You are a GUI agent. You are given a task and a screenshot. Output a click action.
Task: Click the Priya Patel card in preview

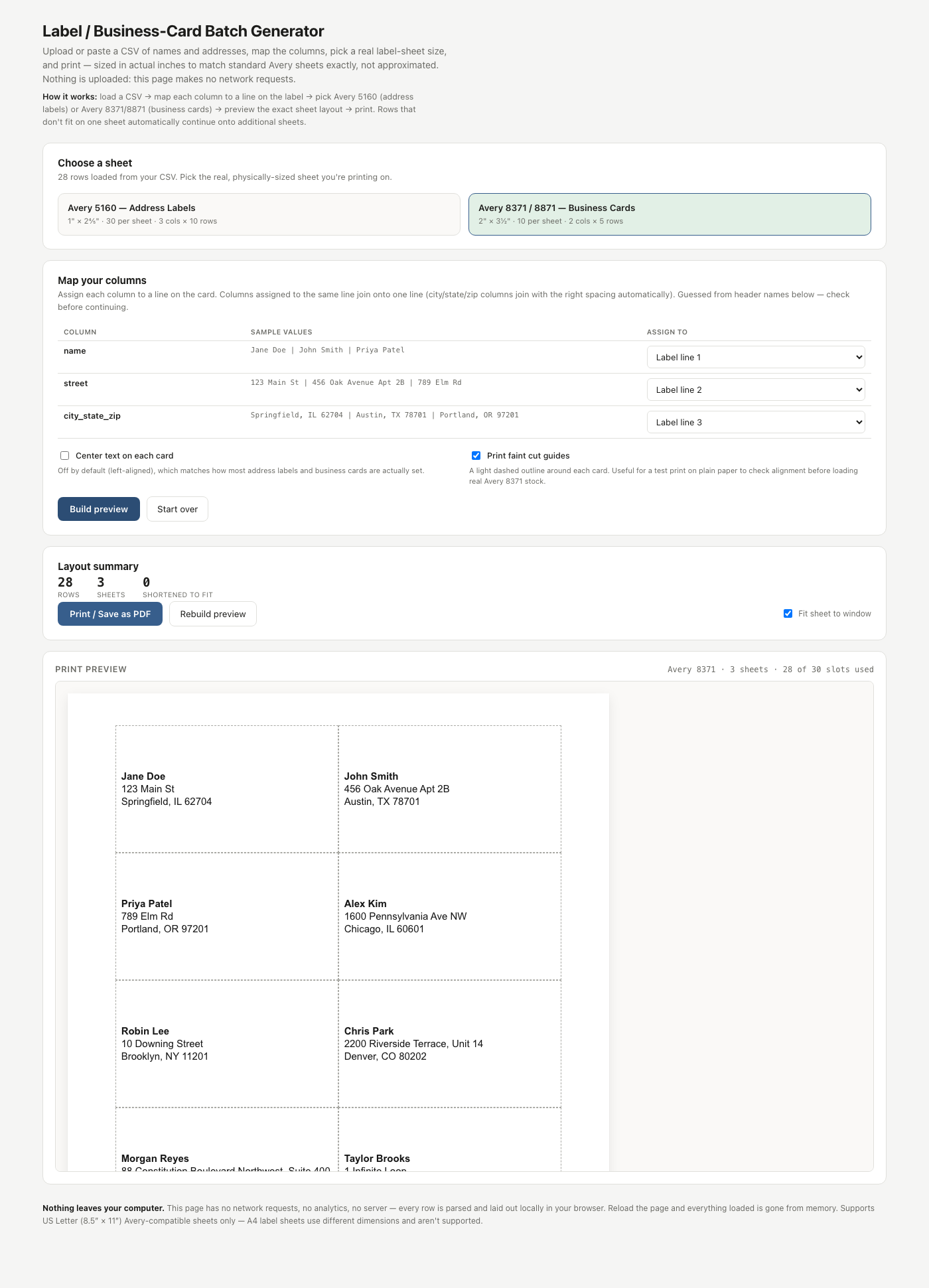click(227, 916)
